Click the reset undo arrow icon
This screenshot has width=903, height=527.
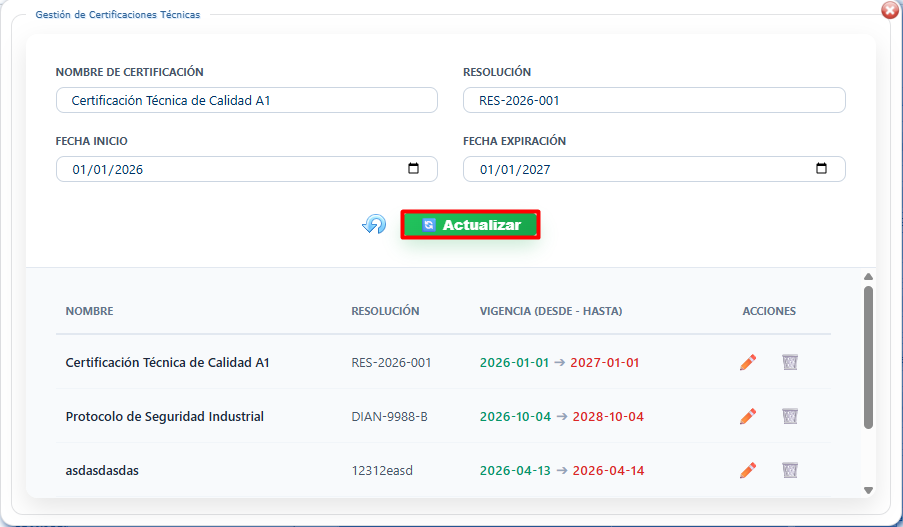tap(374, 225)
